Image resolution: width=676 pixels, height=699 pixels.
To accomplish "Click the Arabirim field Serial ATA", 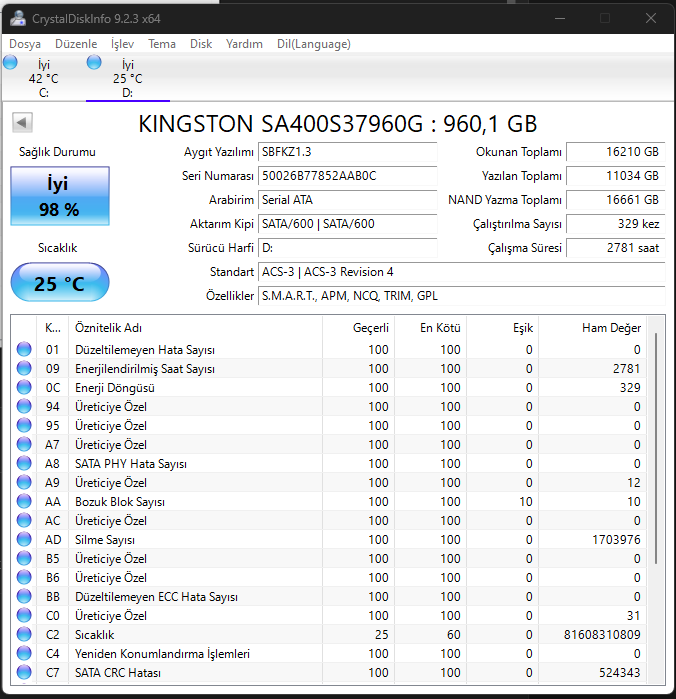I will pos(347,200).
